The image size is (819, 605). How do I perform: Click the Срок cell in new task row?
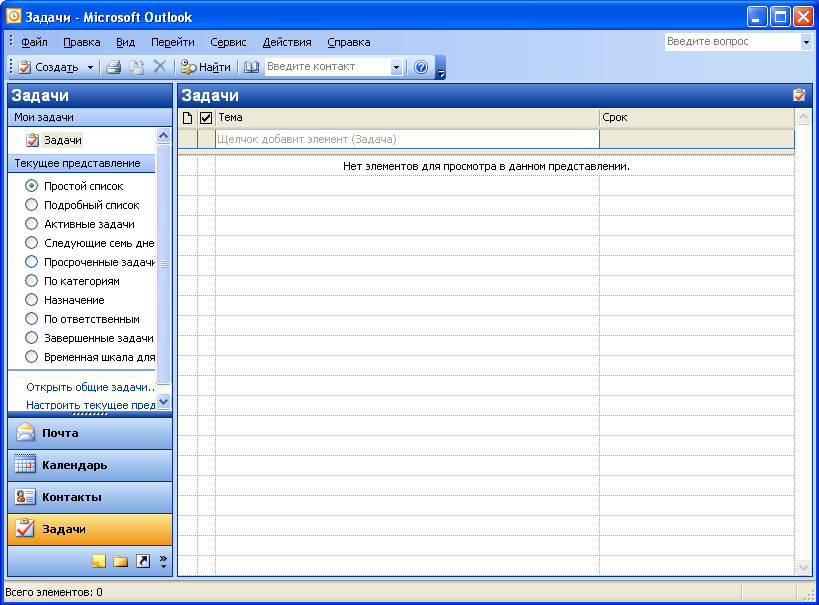(697, 139)
